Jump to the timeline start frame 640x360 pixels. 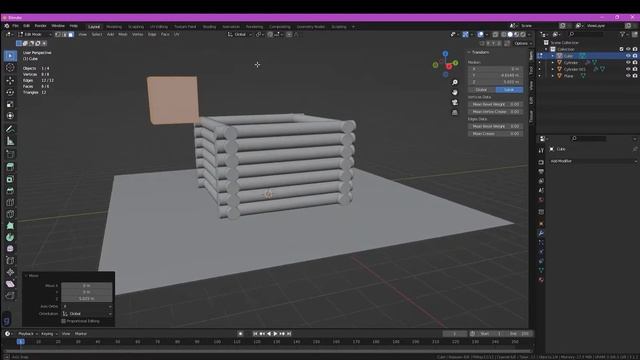255,334
